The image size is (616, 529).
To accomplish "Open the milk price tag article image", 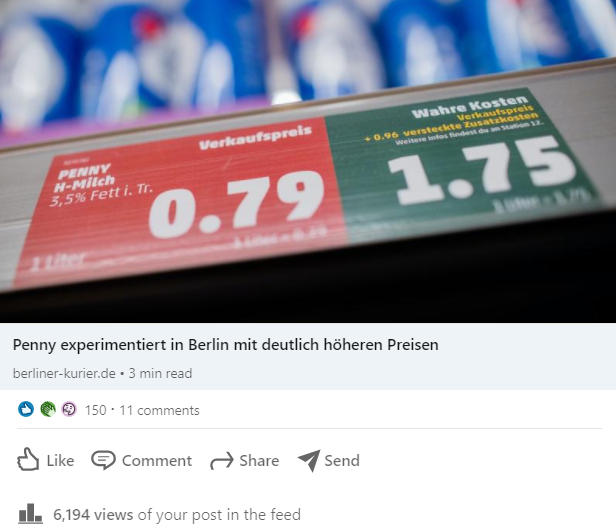I will click(x=308, y=161).
